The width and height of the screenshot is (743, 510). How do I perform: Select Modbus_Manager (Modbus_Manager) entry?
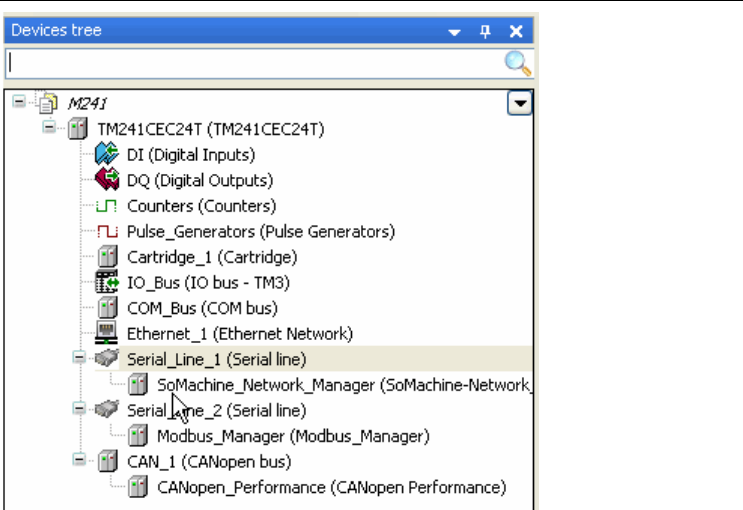point(293,436)
